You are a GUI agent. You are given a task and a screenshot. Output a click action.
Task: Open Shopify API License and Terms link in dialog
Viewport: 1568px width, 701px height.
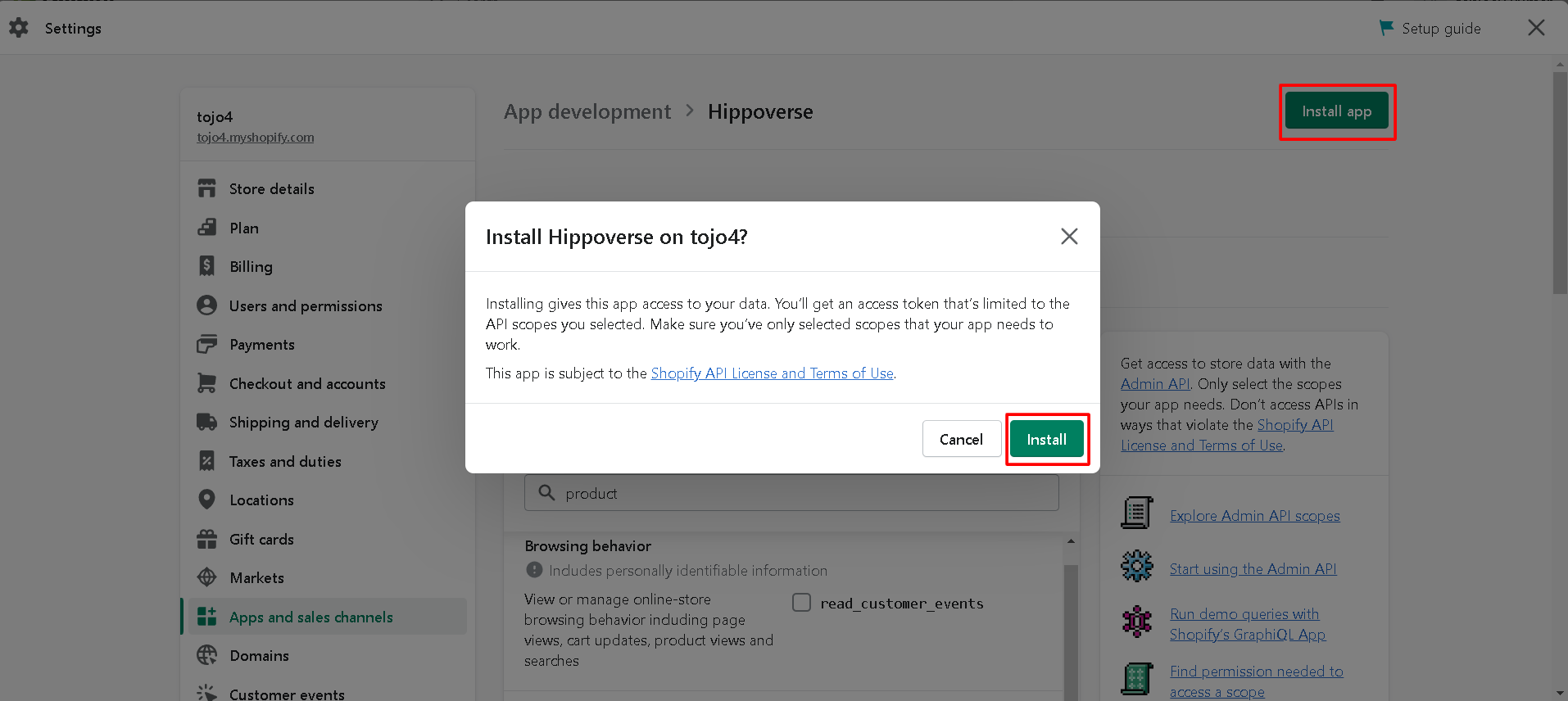pyautogui.click(x=772, y=373)
